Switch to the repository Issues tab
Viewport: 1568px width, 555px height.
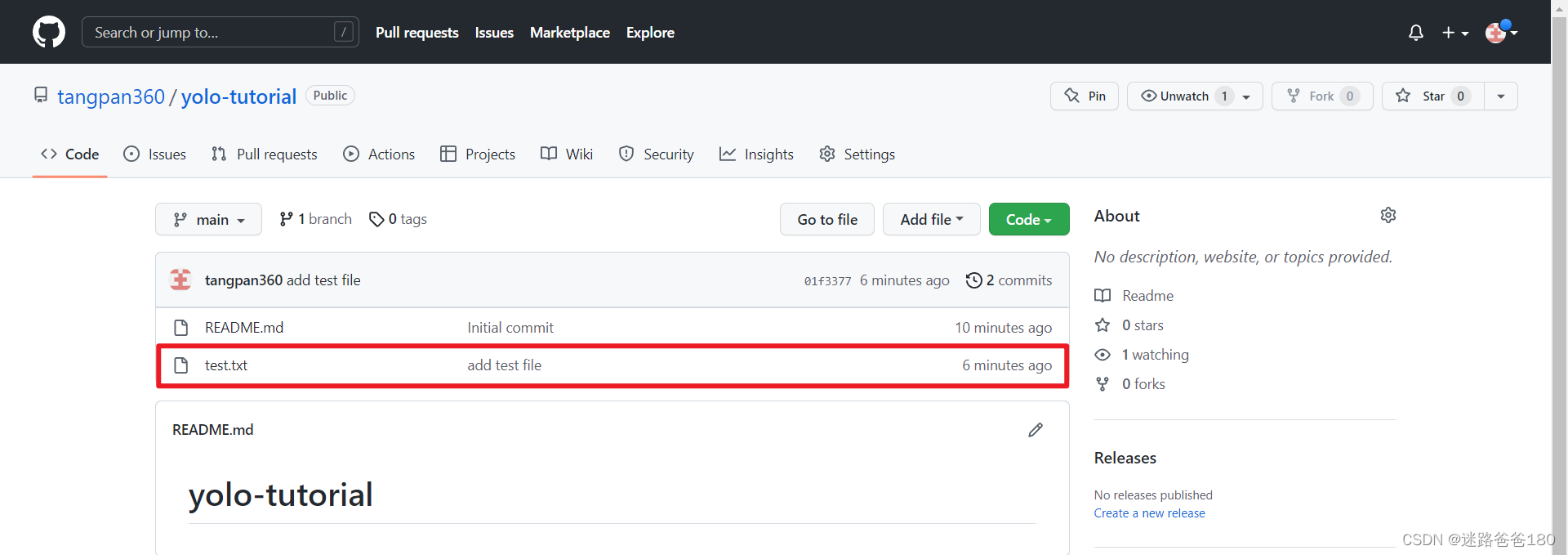click(154, 154)
